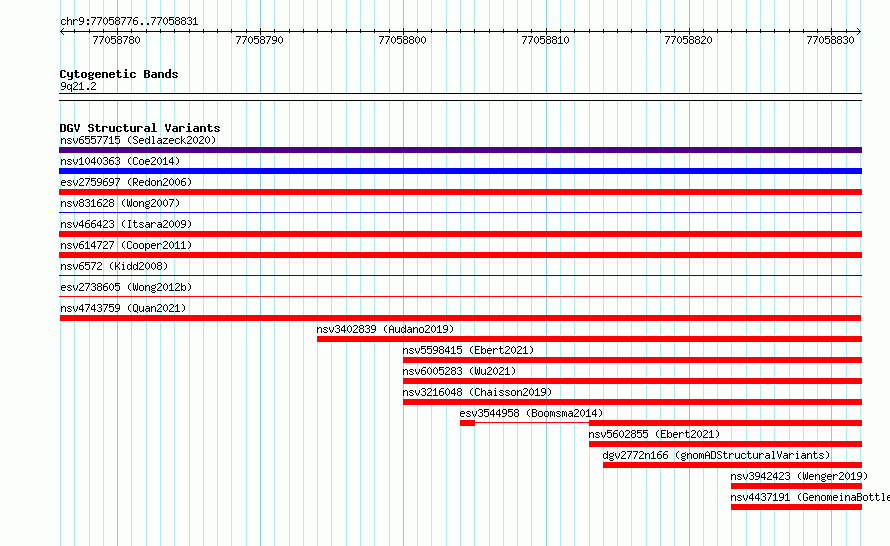This screenshot has height=546, width=890.
Task: Click the thin blue nsv831628 line
Action: click(x=460, y=213)
